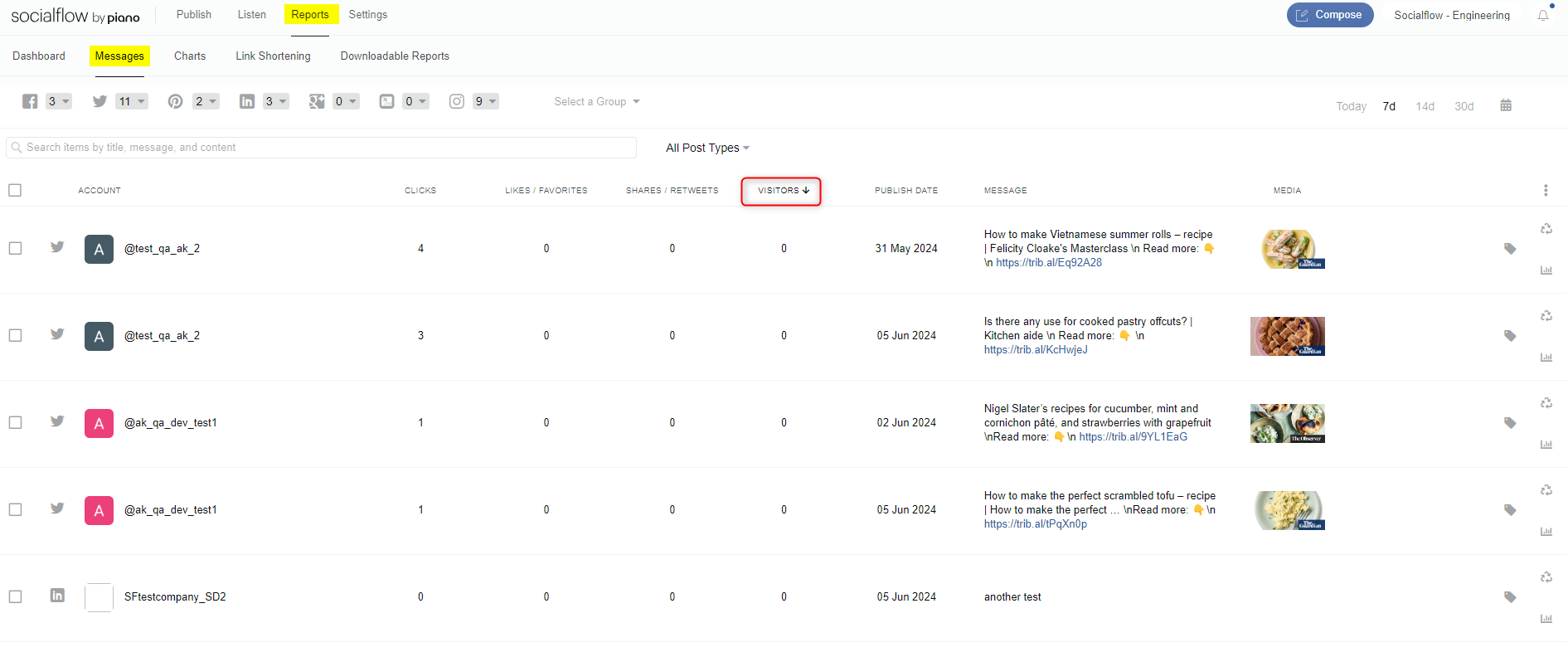1568x652 pixels.
Task: Open the trib.al/9YL1EaG link
Action: coord(1133,436)
